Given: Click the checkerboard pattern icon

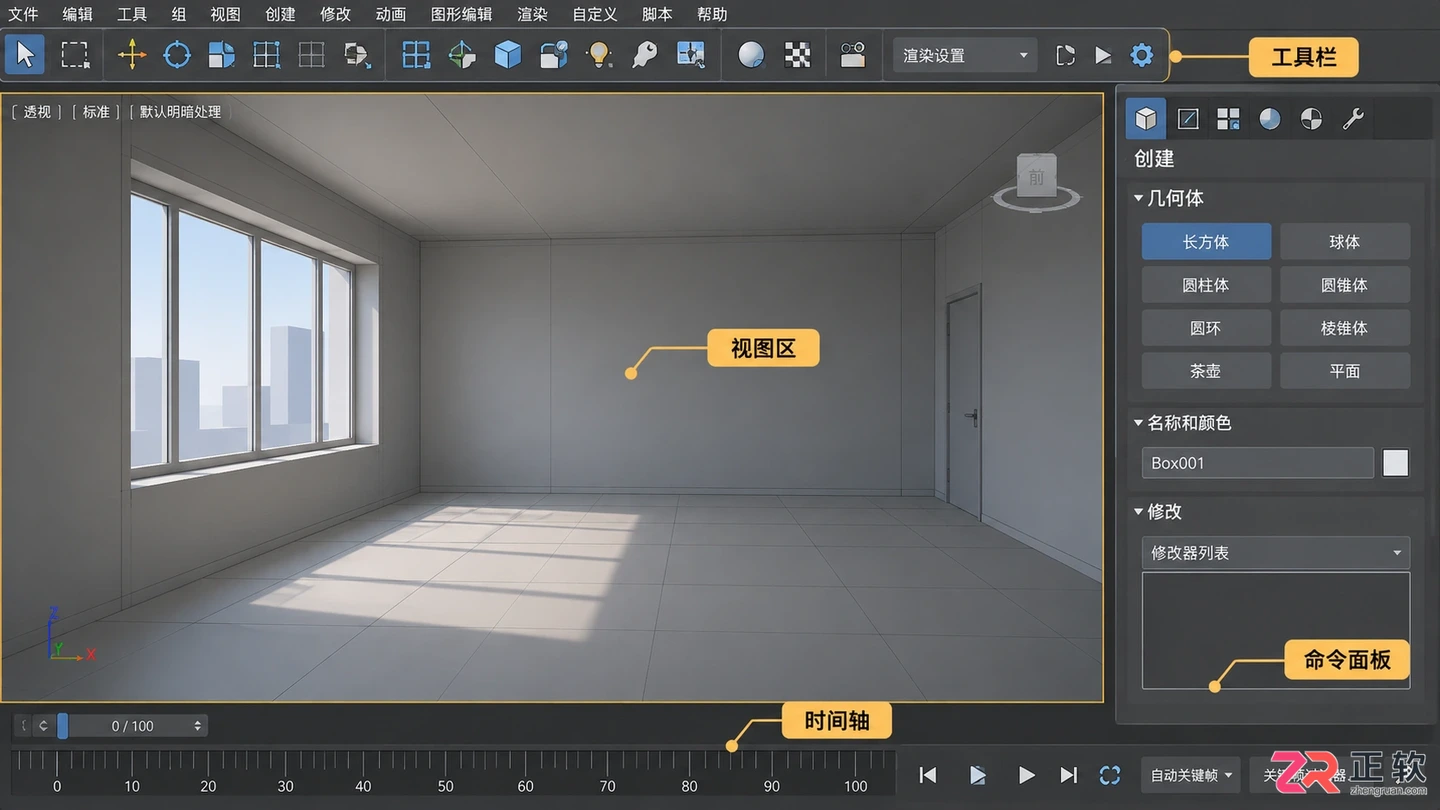Looking at the screenshot, I should tap(797, 55).
